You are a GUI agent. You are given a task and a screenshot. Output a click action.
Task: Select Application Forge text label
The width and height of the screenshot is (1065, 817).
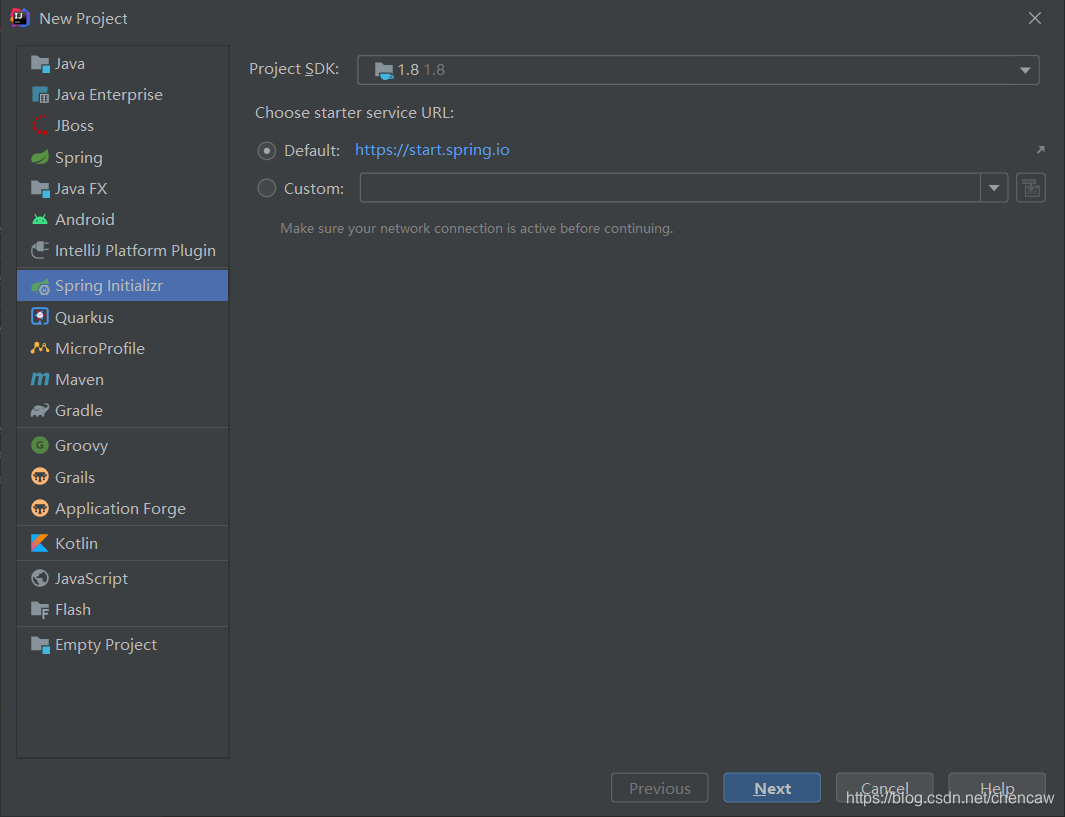[x=120, y=509]
